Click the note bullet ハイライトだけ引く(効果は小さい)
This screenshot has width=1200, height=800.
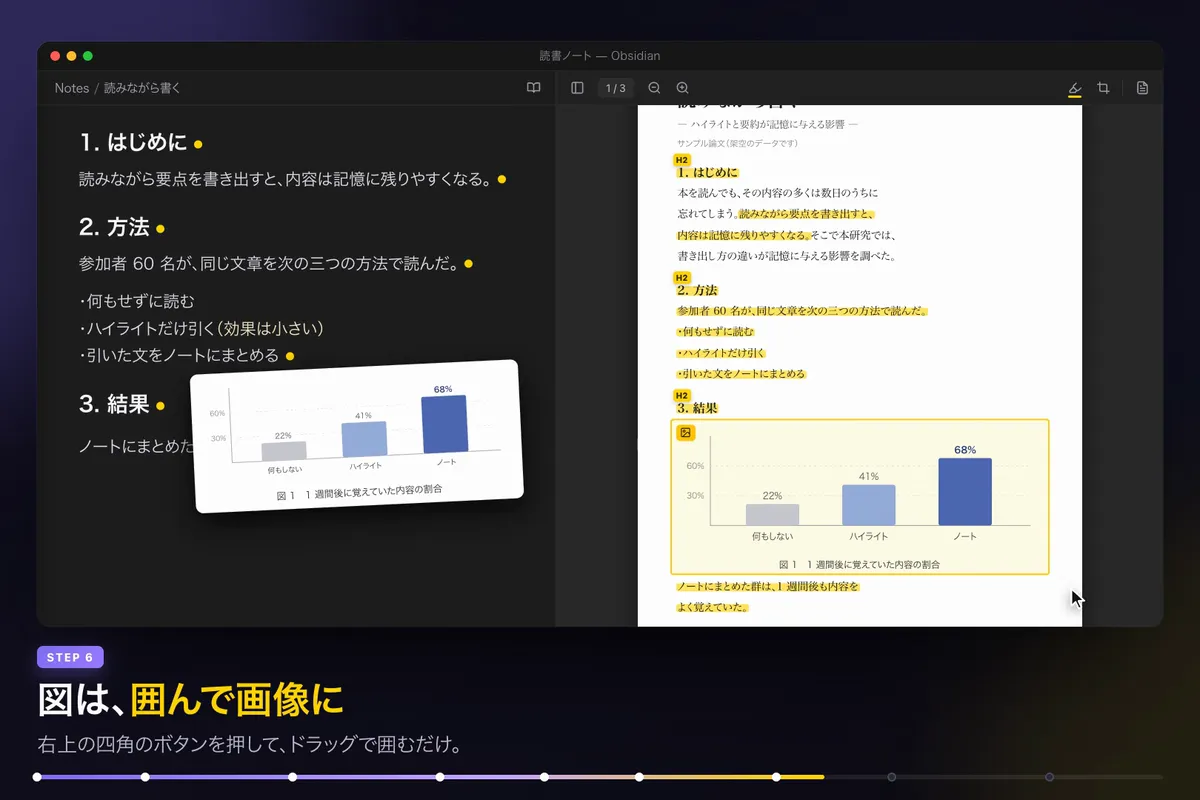[201, 328]
